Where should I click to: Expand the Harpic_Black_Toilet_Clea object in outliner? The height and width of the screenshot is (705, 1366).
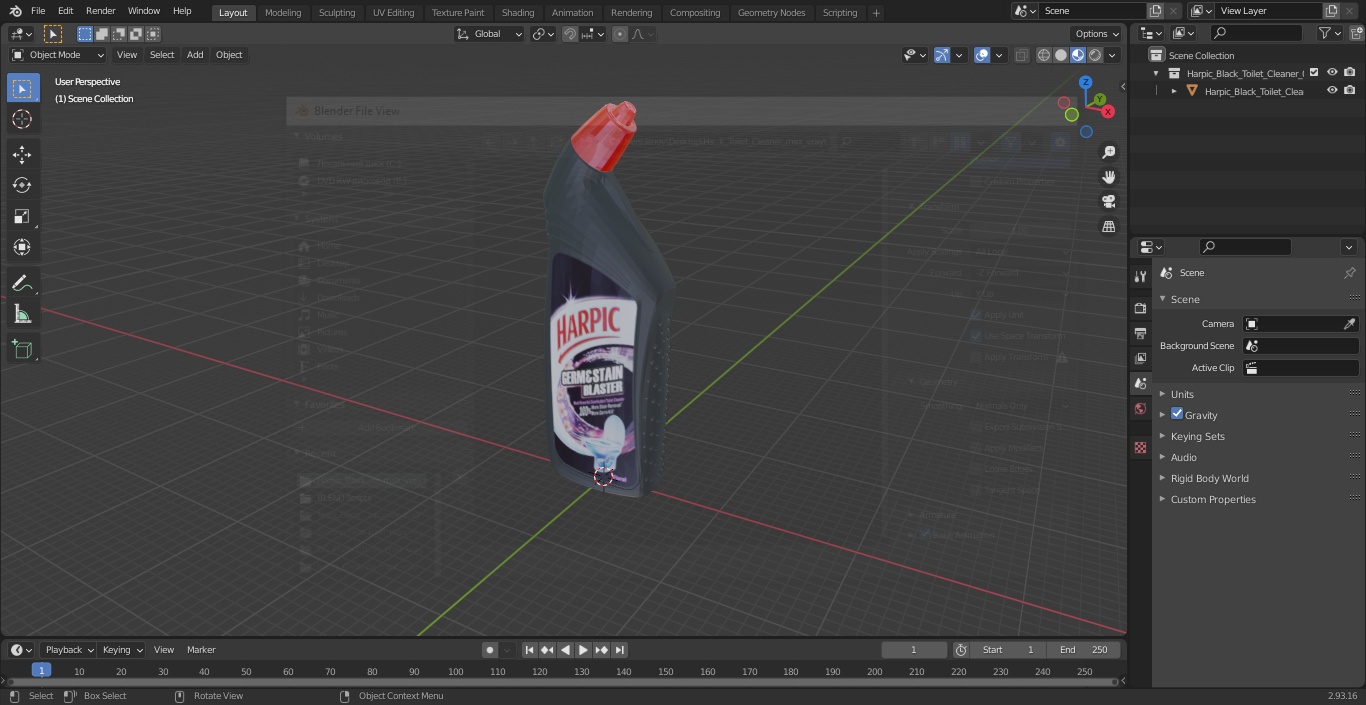(x=1174, y=91)
